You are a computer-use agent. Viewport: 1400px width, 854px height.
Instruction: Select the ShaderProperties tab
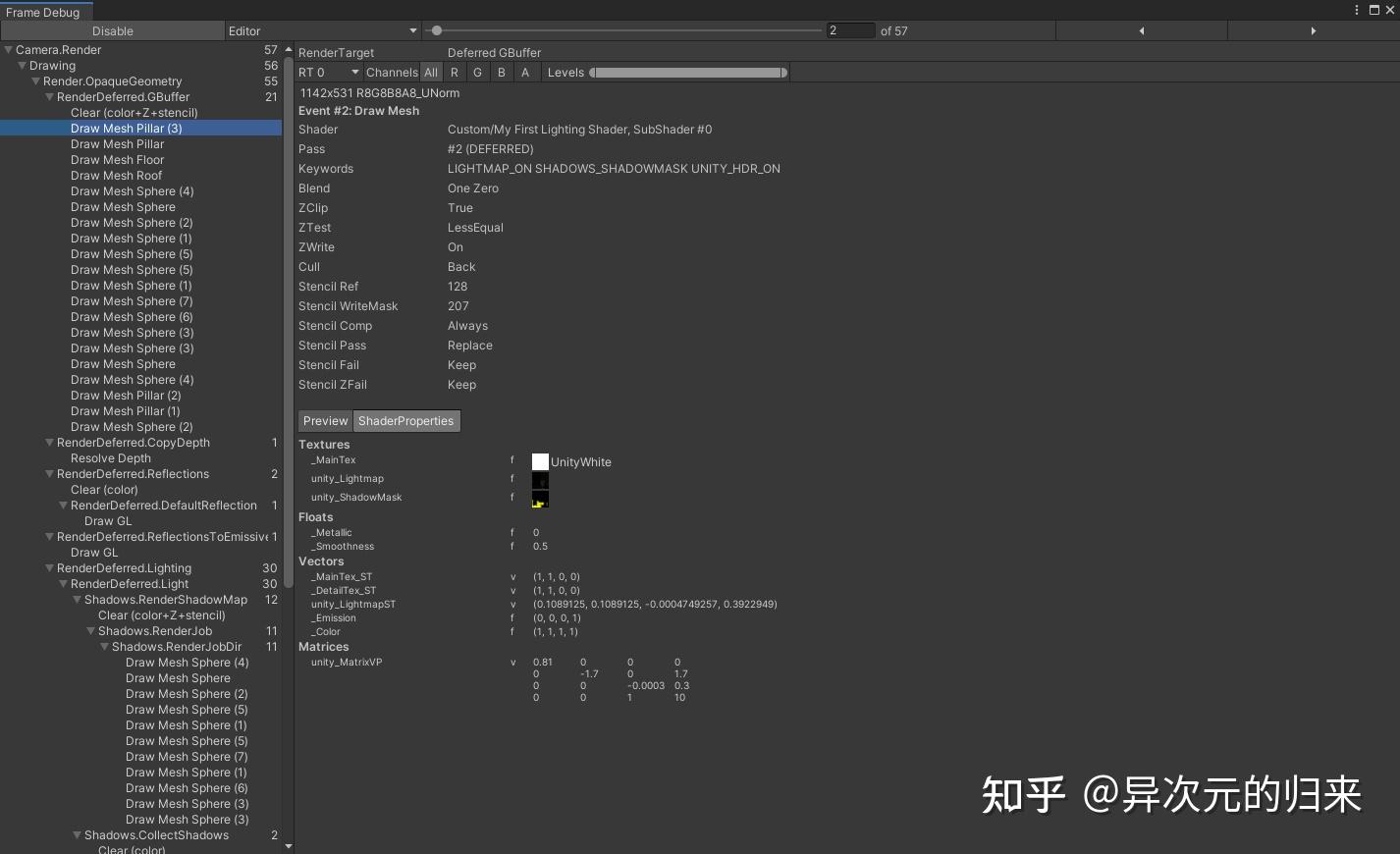click(405, 420)
